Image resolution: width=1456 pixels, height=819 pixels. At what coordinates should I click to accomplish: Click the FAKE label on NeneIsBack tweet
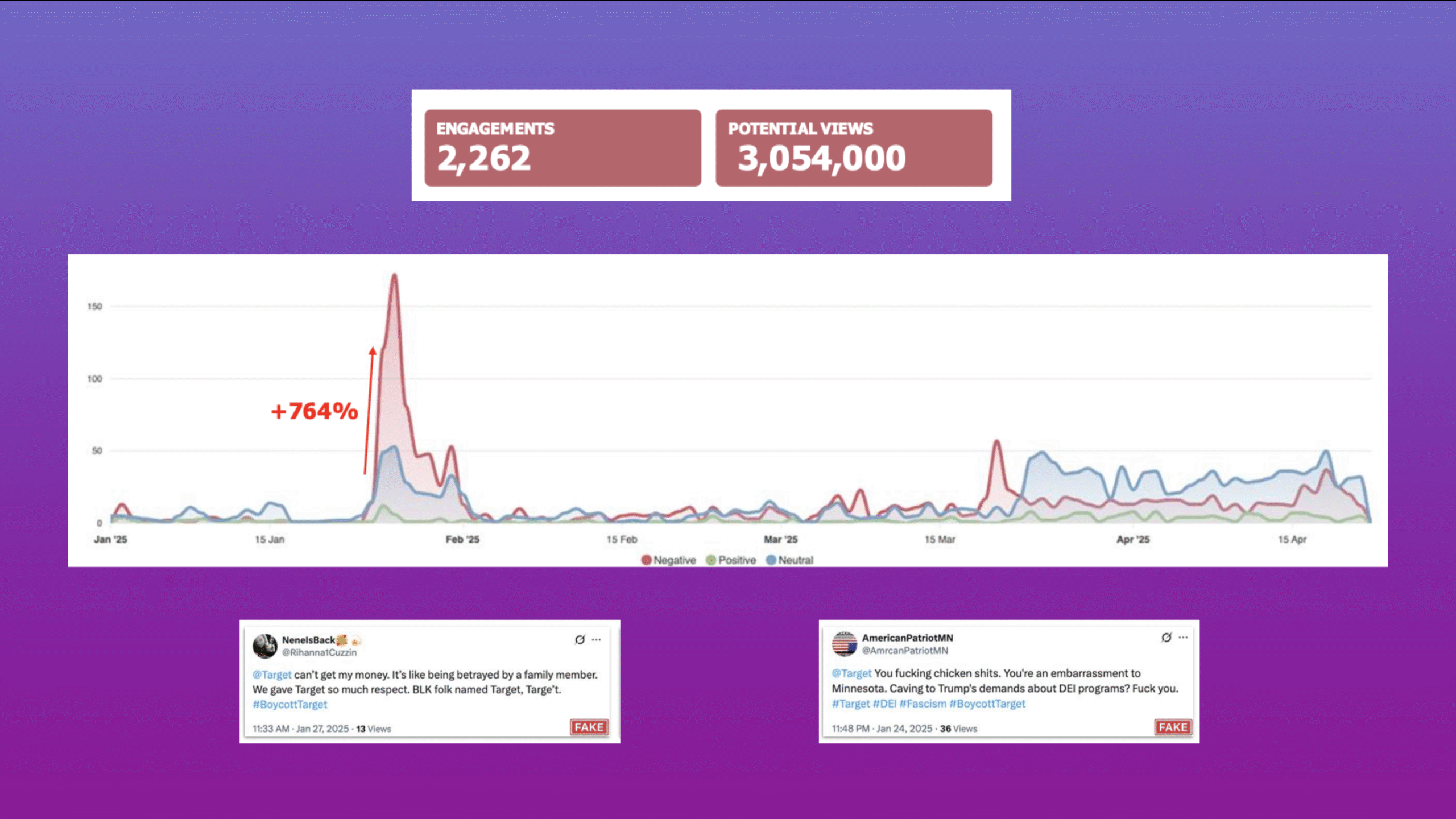(x=589, y=727)
